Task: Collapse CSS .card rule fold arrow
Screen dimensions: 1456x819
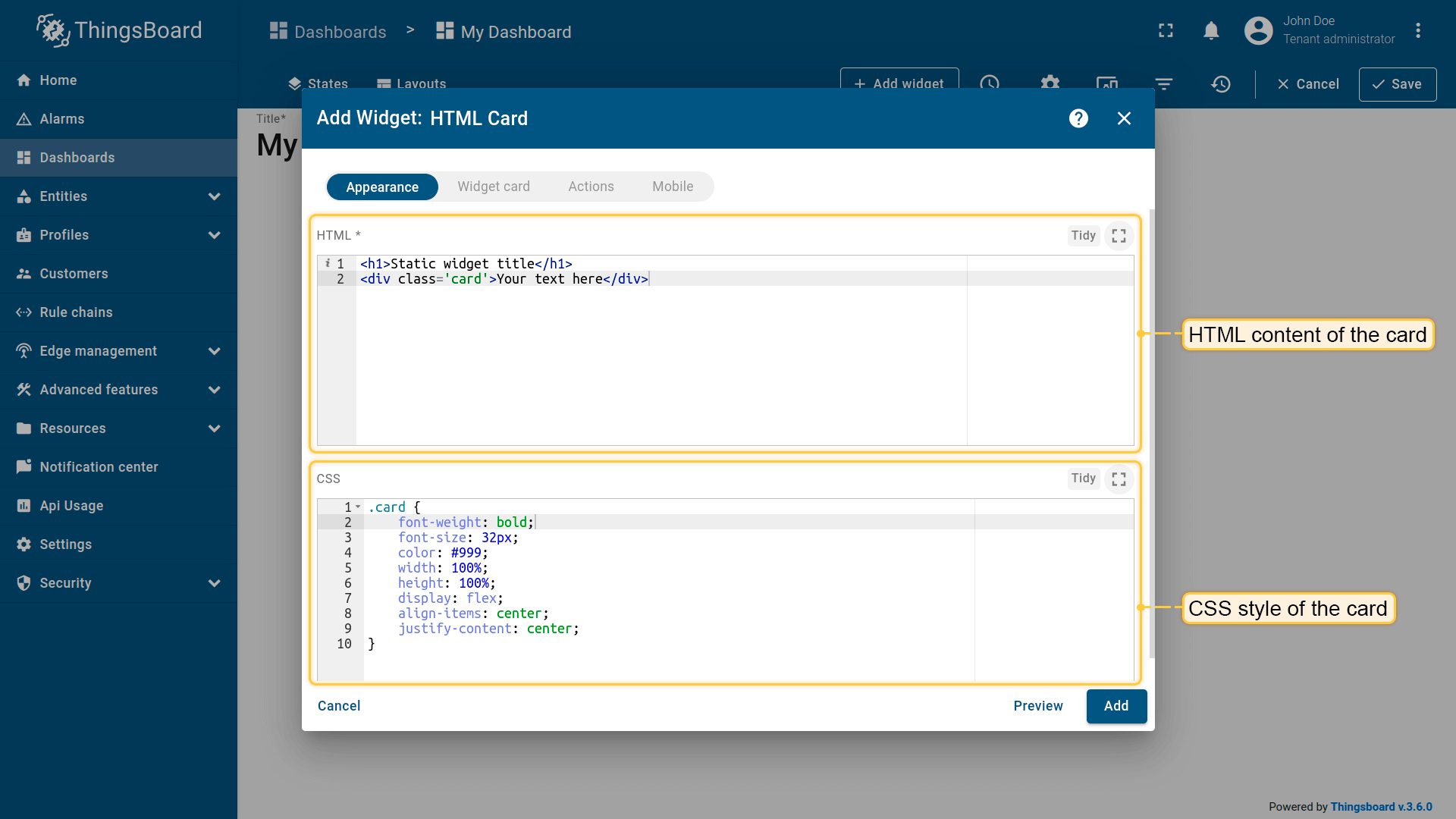Action: coord(358,507)
